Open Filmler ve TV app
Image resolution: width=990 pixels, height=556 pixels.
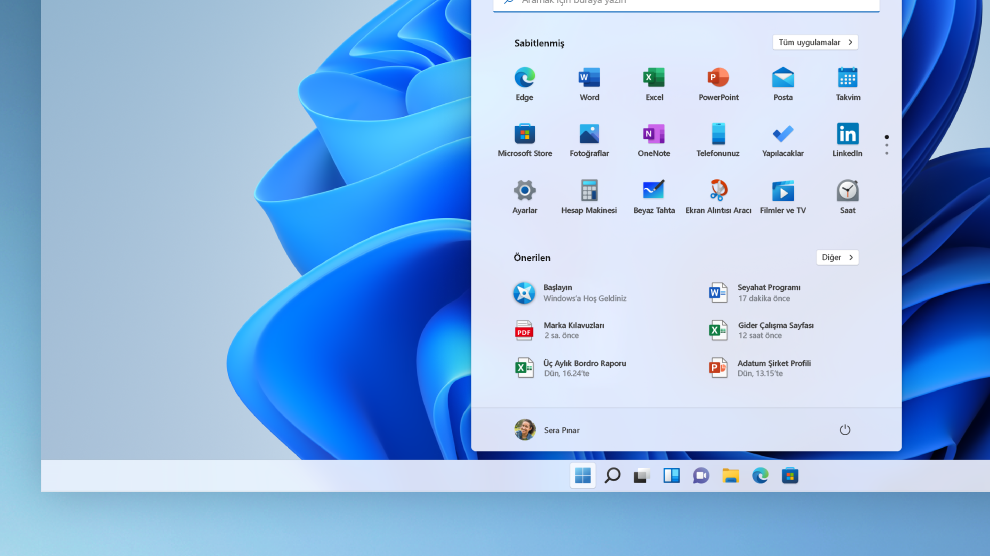(783, 197)
